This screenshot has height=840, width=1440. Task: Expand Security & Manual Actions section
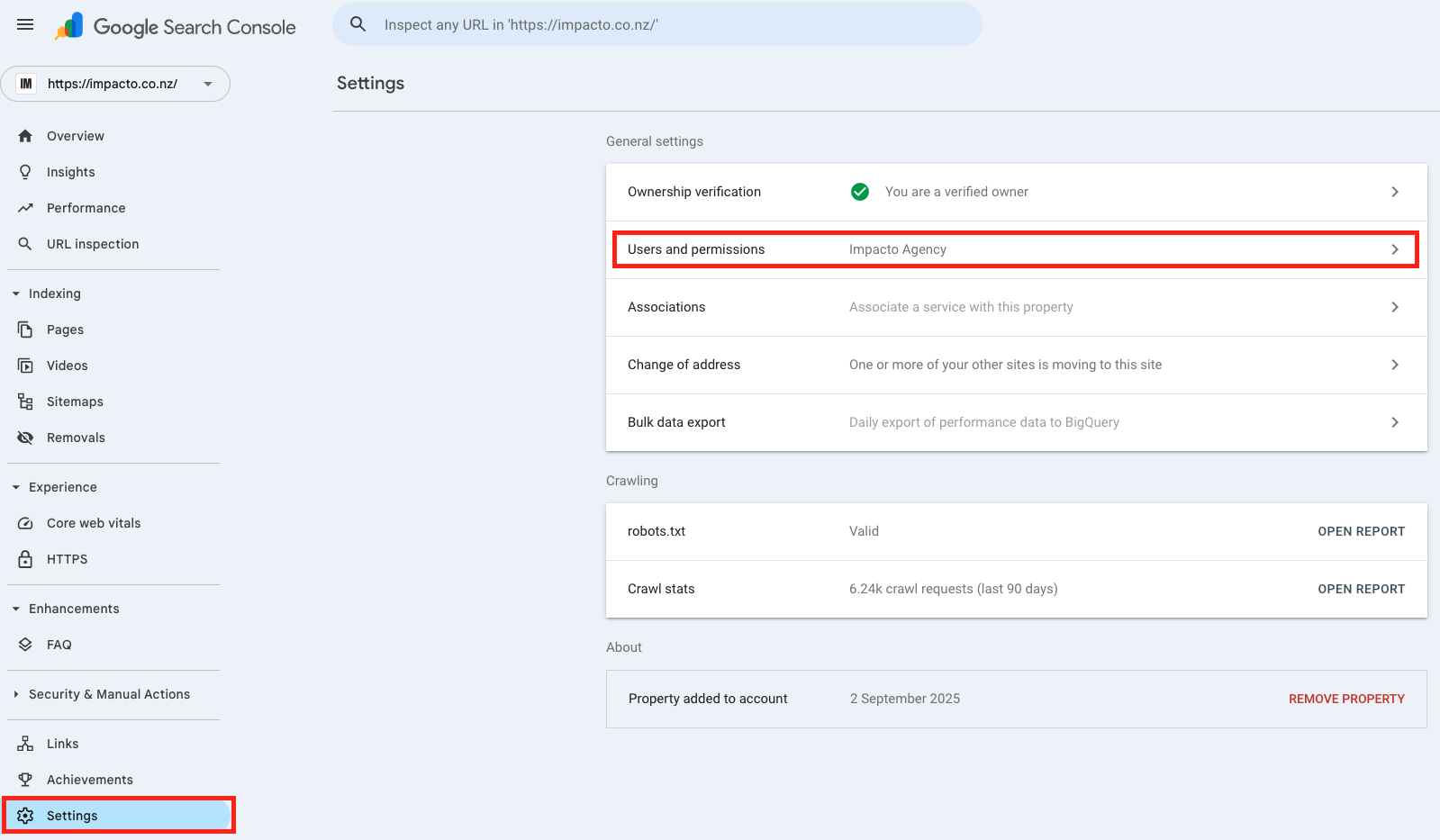16,694
